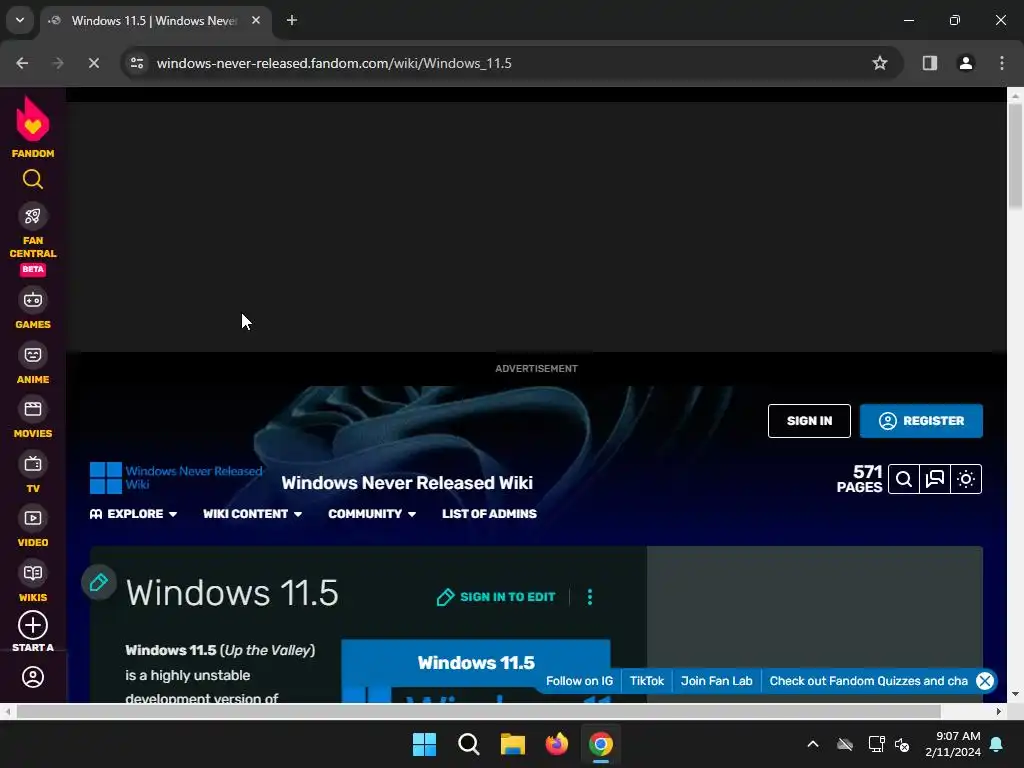This screenshot has height=768, width=1024.
Task: Select the Windows 11.5 browser tab
Action: pos(153,21)
